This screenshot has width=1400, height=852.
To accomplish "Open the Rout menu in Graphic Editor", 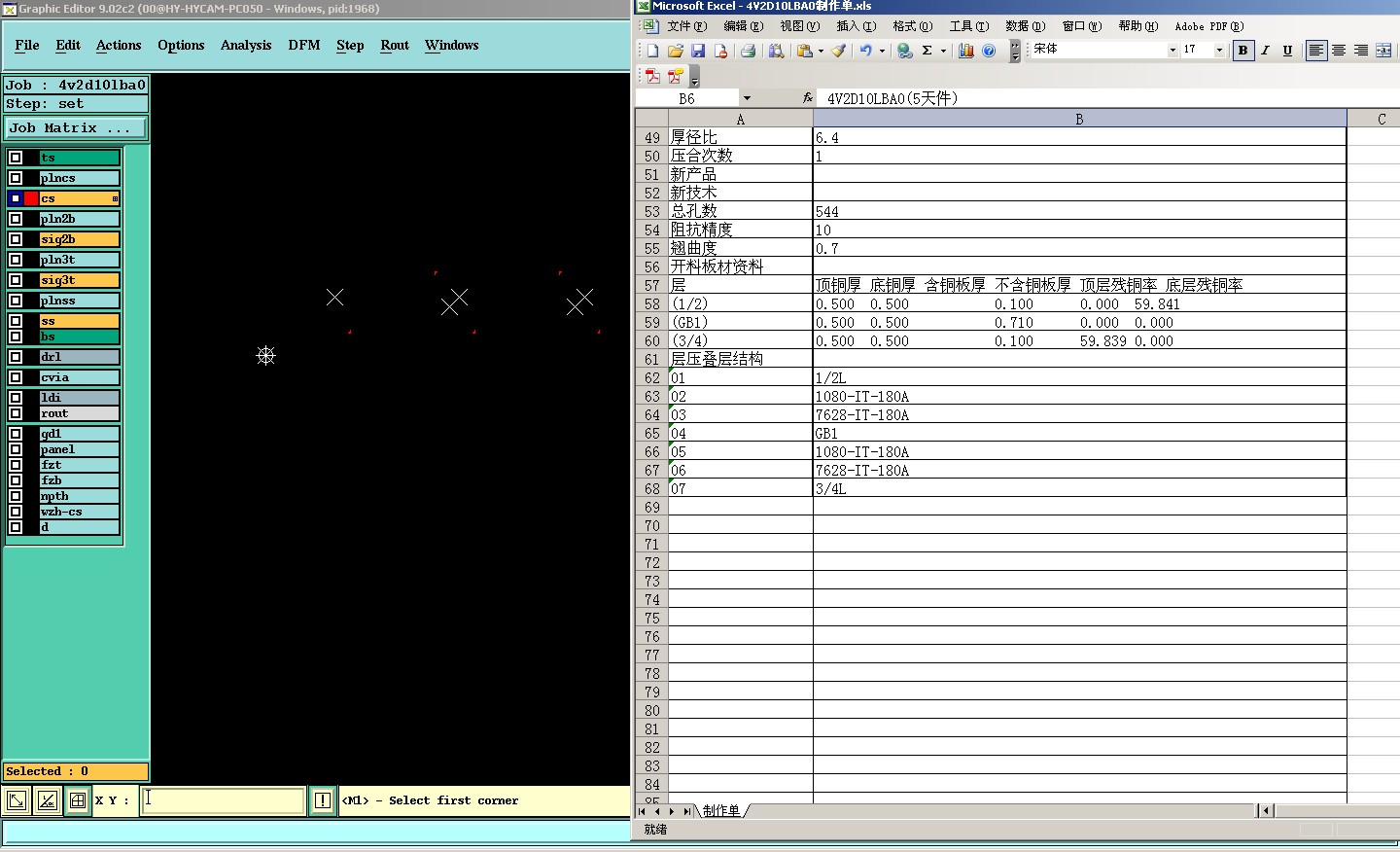I will coord(395,45).
